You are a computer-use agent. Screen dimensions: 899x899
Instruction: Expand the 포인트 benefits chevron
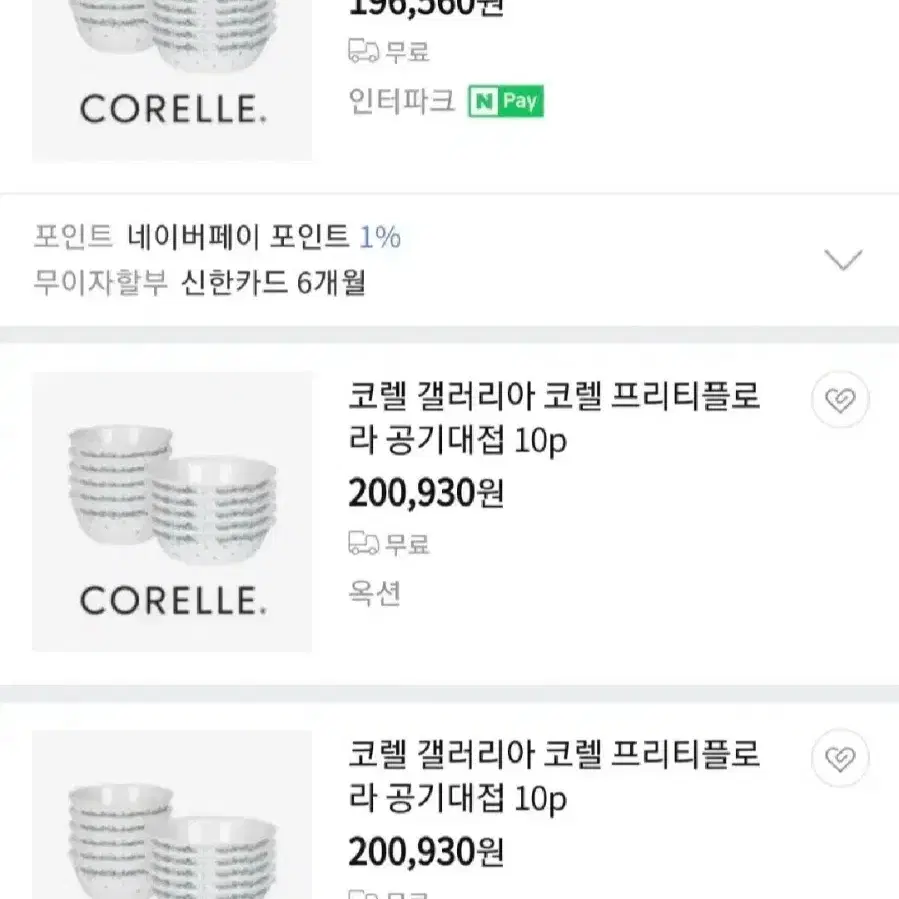point(843,260)
